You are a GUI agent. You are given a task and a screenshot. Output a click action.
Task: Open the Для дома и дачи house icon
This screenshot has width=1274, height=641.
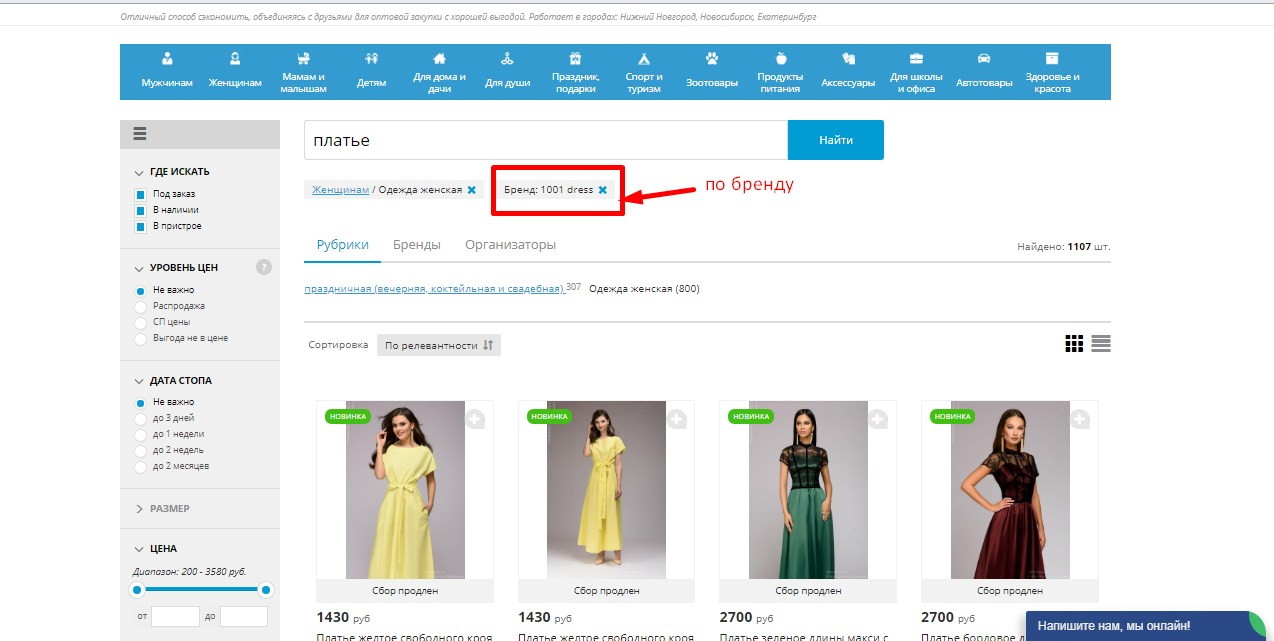[x=439, y=58]
